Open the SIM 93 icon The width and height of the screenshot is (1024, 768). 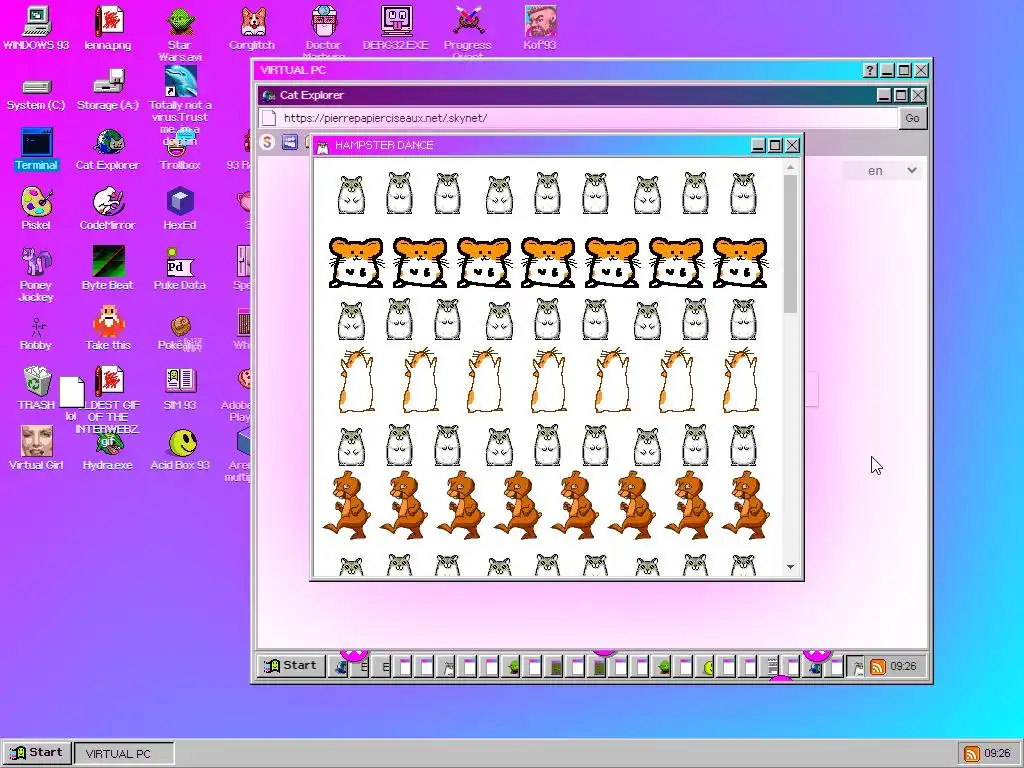[x=180, y=381]
